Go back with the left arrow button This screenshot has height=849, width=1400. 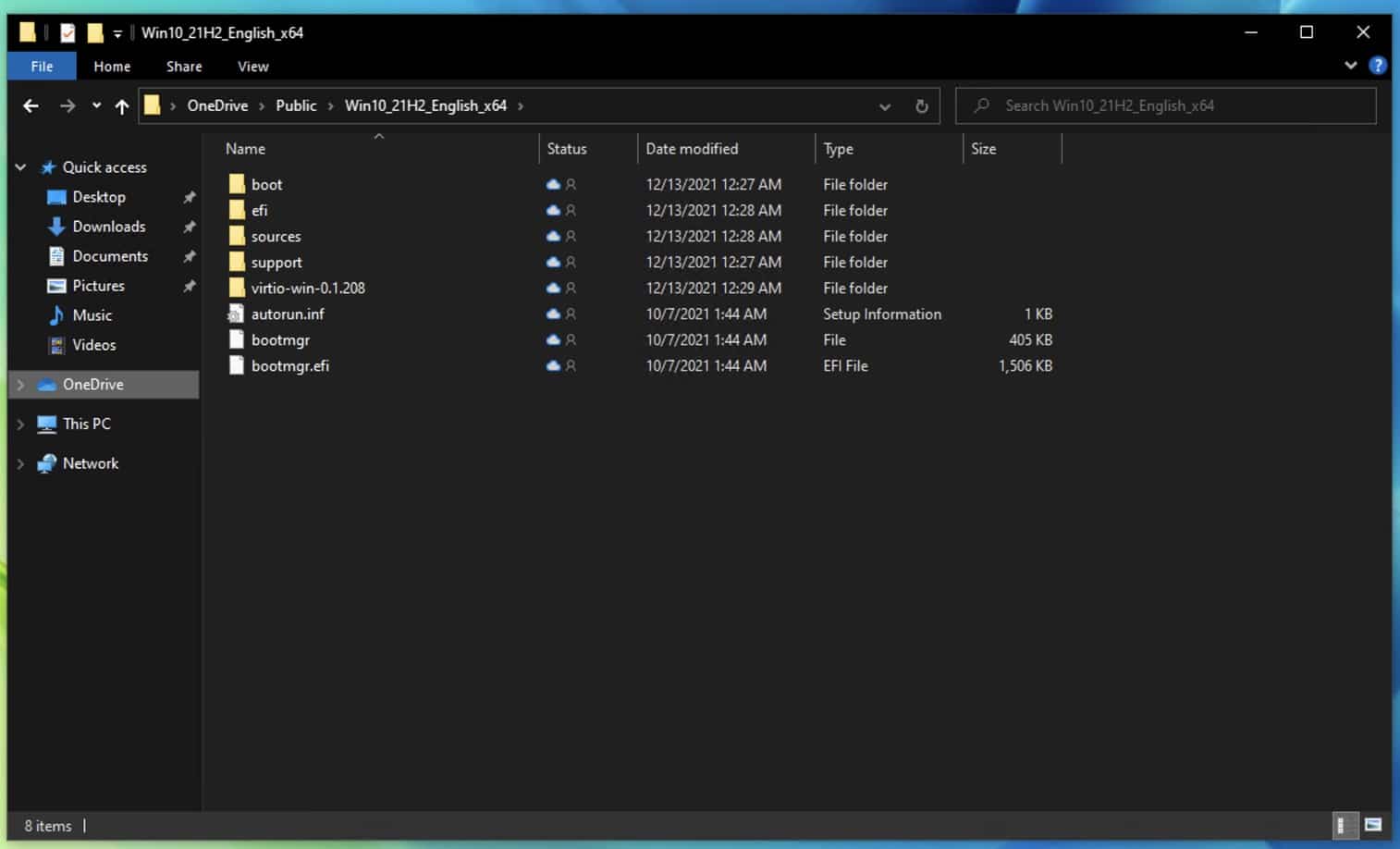pos(31,106)
